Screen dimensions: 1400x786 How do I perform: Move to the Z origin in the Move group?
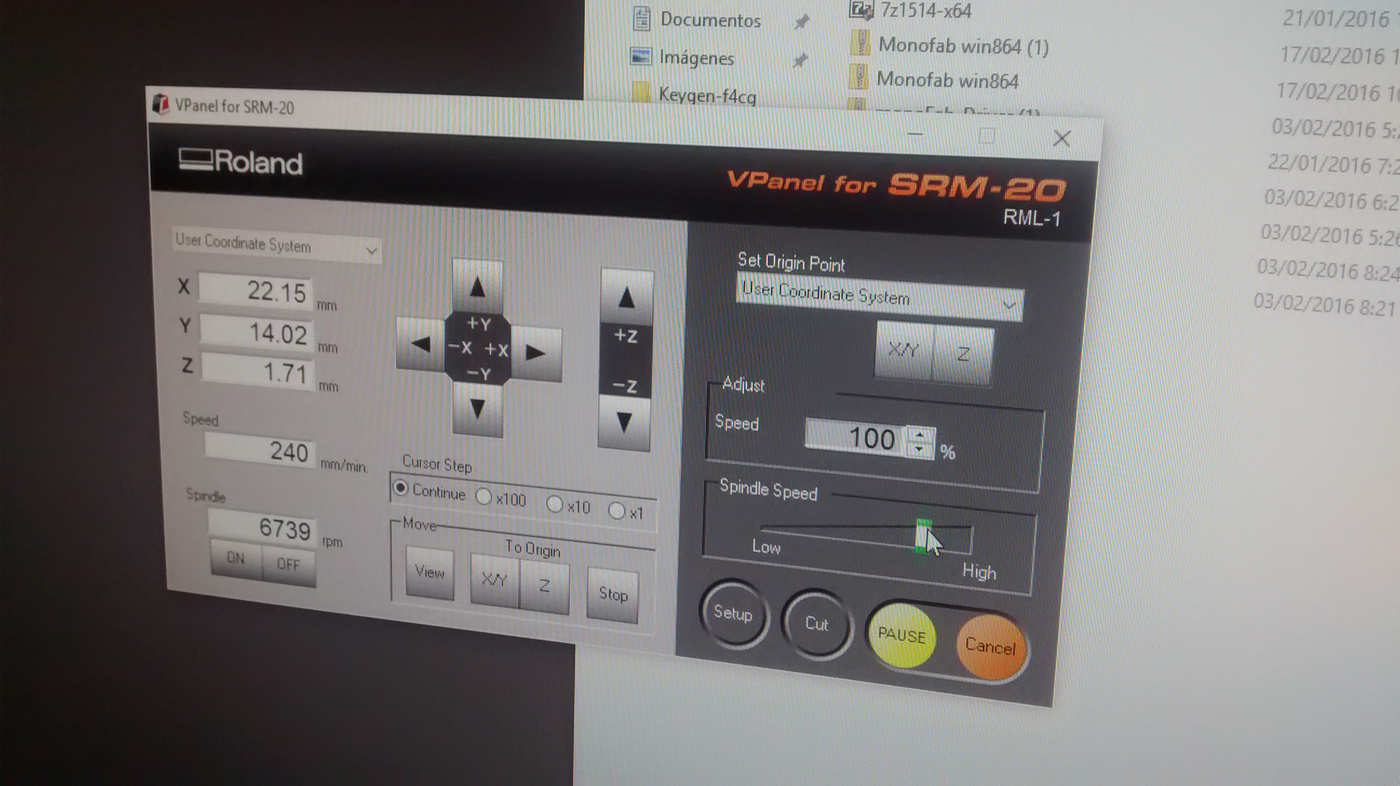pos(545,587)
